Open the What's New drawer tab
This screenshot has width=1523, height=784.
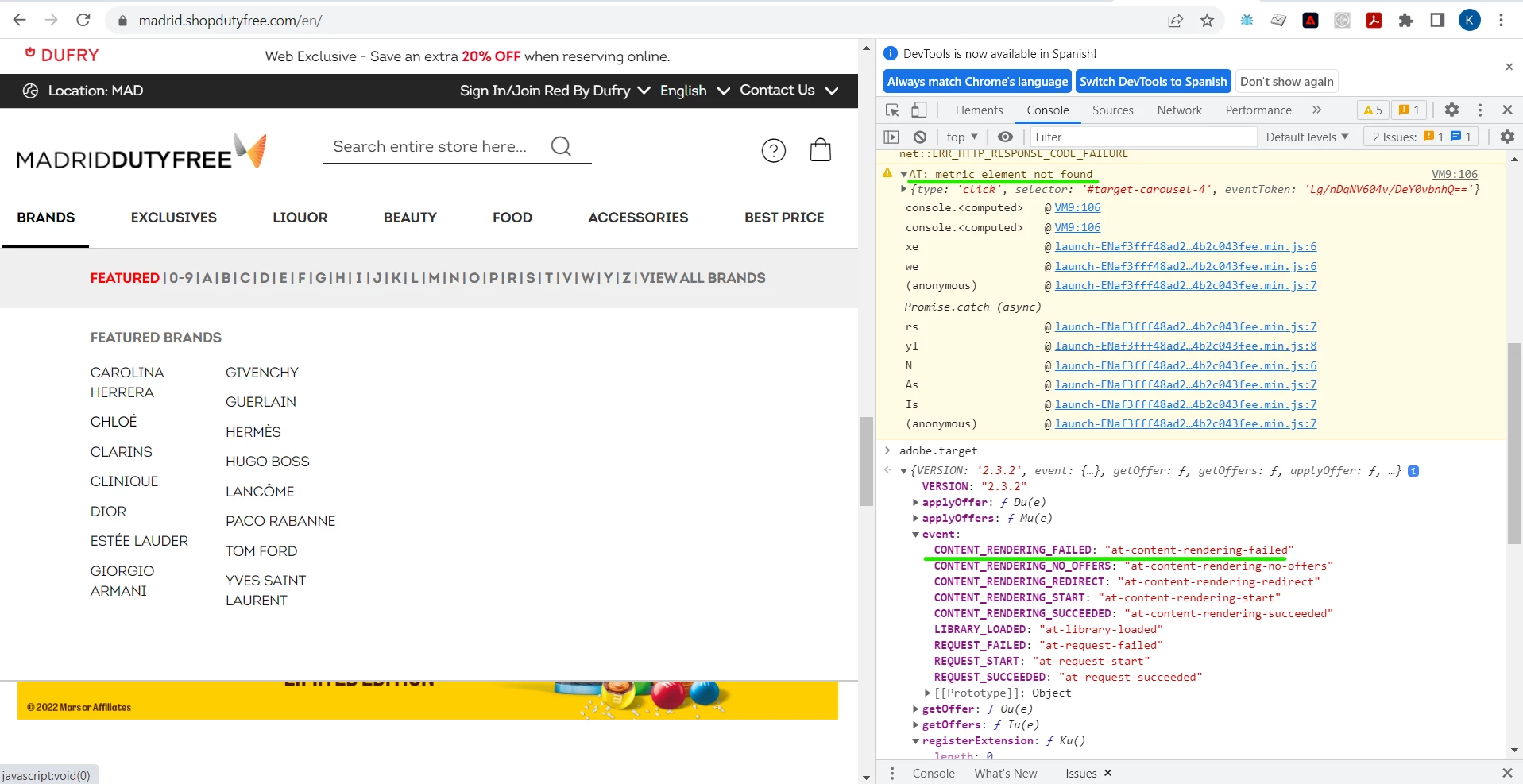(1006, 774)
